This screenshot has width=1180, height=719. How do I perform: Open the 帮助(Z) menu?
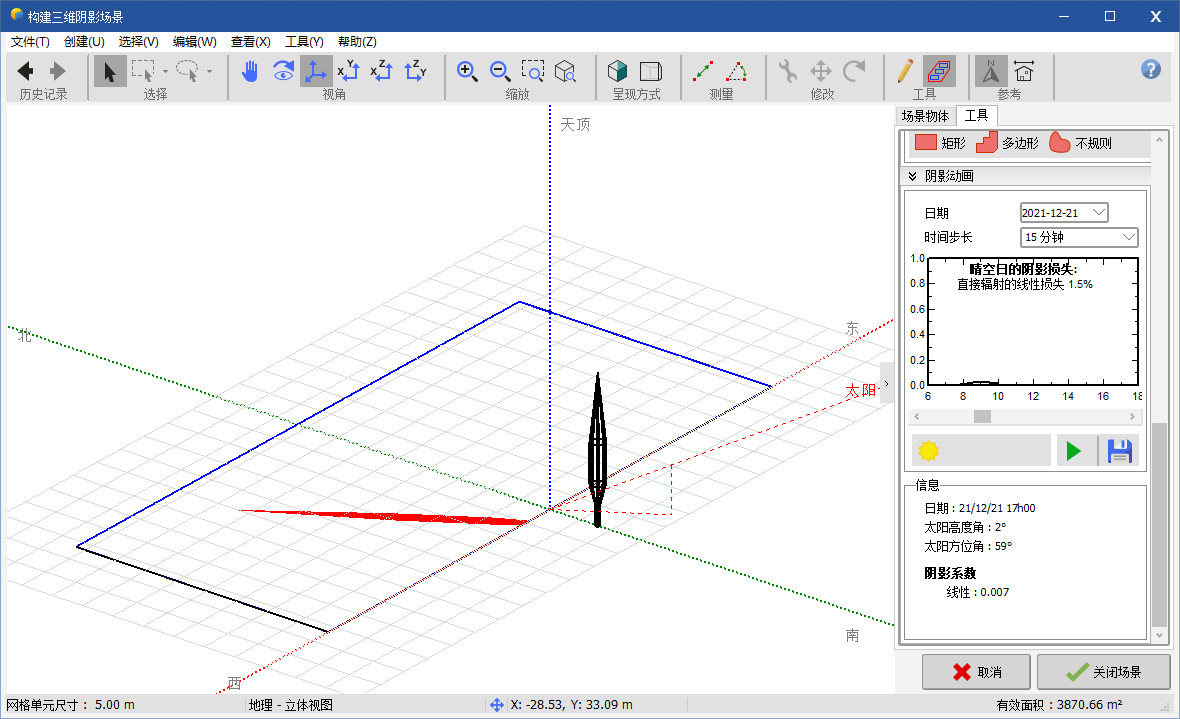coord(357,41)
